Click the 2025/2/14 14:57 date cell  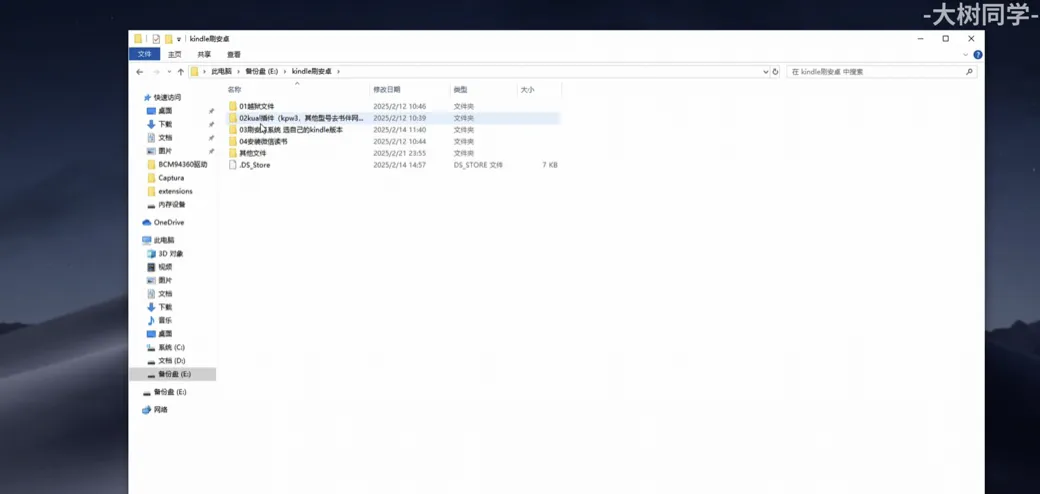pyautogui.click(x=399, y=165)
